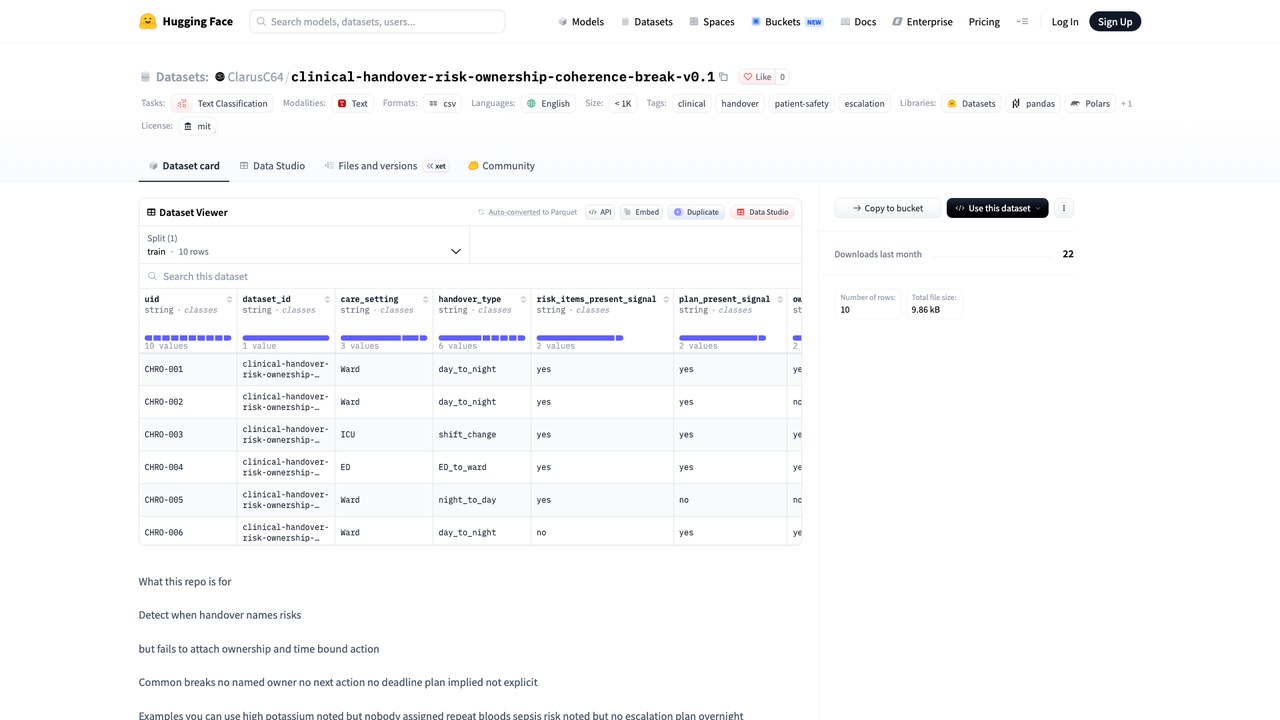Select the CHRO-003 uid cell

tap(188, 435)
